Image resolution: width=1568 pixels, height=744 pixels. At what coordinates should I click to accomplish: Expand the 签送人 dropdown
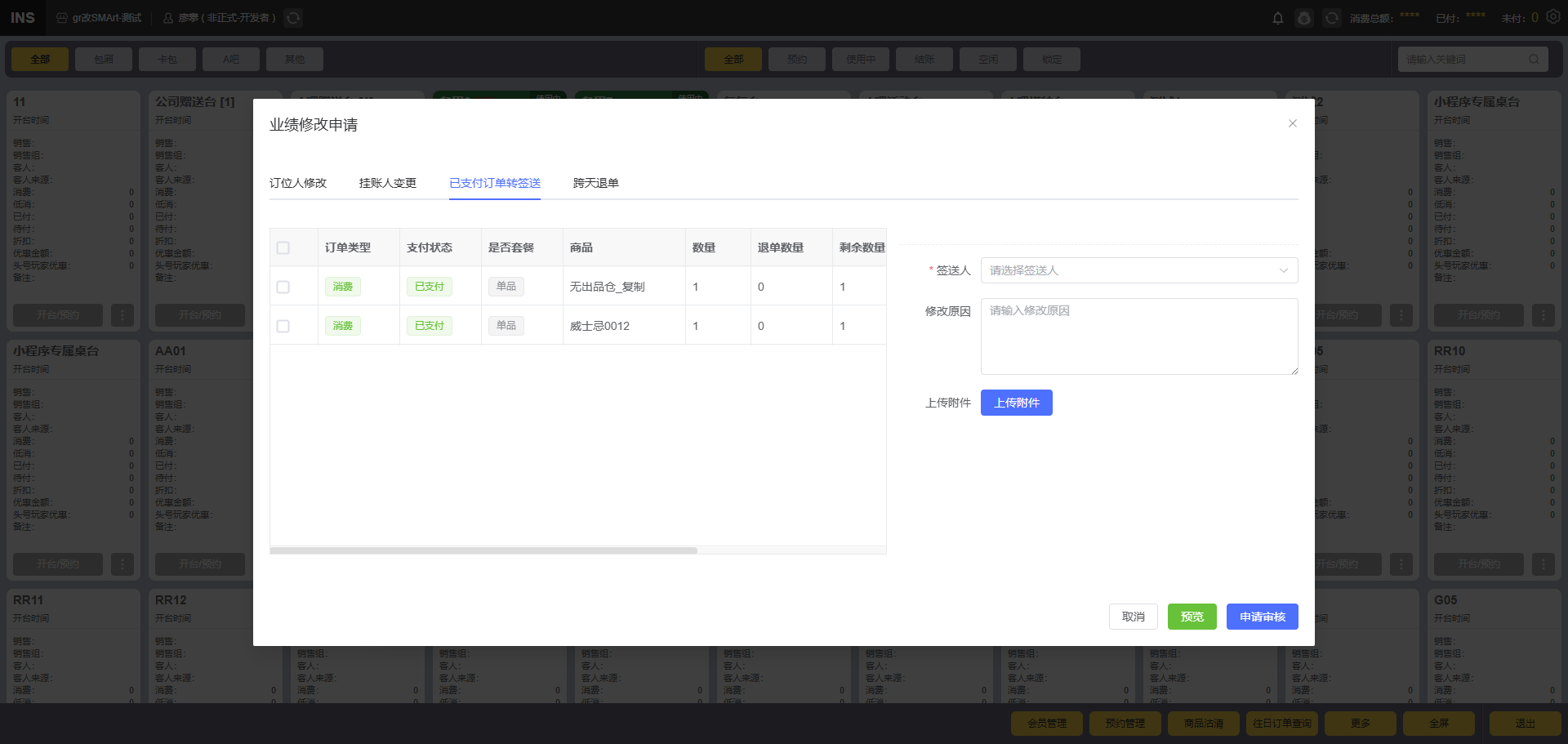point(1138,270)
